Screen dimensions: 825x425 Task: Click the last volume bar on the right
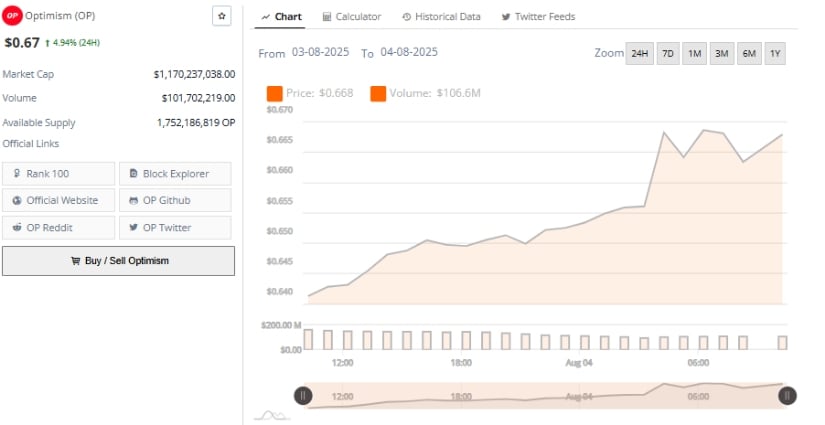pos(782,343)
